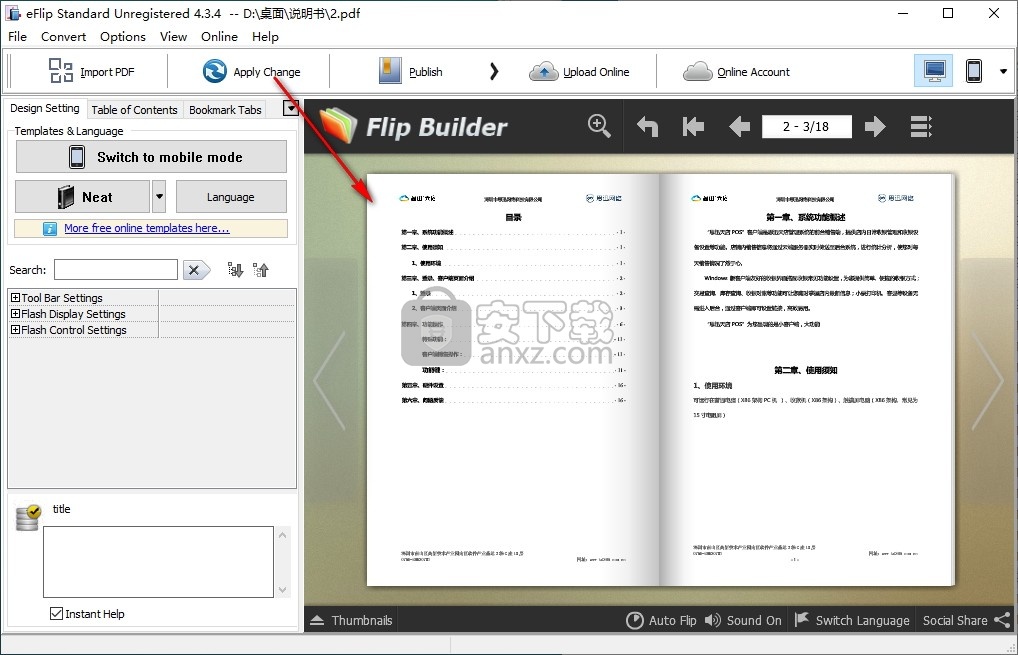The image size is (1018, 655).
Task: Select the desktop monitor preview icon
Action: pyautogui.click(x=934, y=71)
